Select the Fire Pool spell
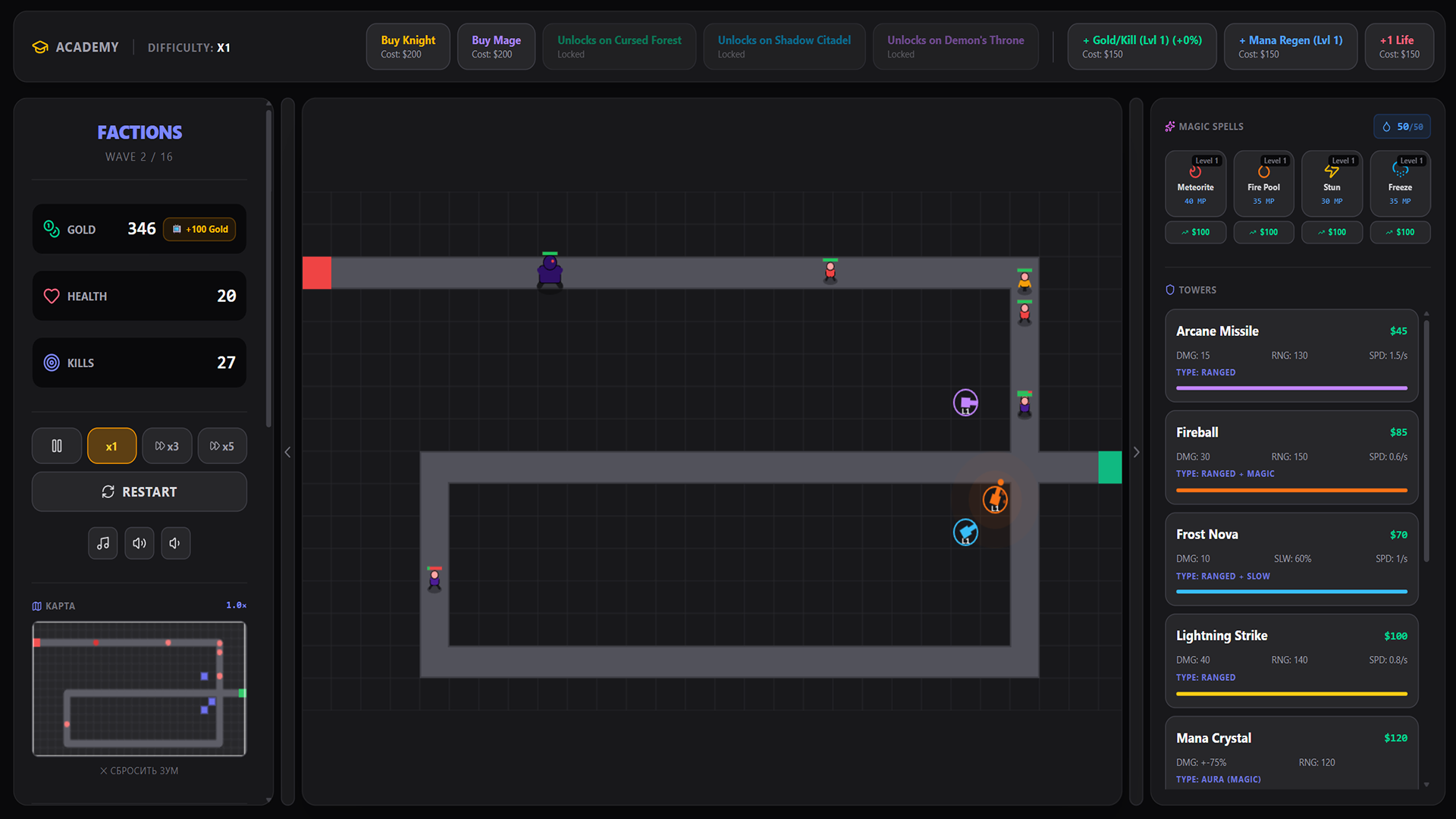The height and width of the screenshot is (819, 1456). coord(1263,183)
